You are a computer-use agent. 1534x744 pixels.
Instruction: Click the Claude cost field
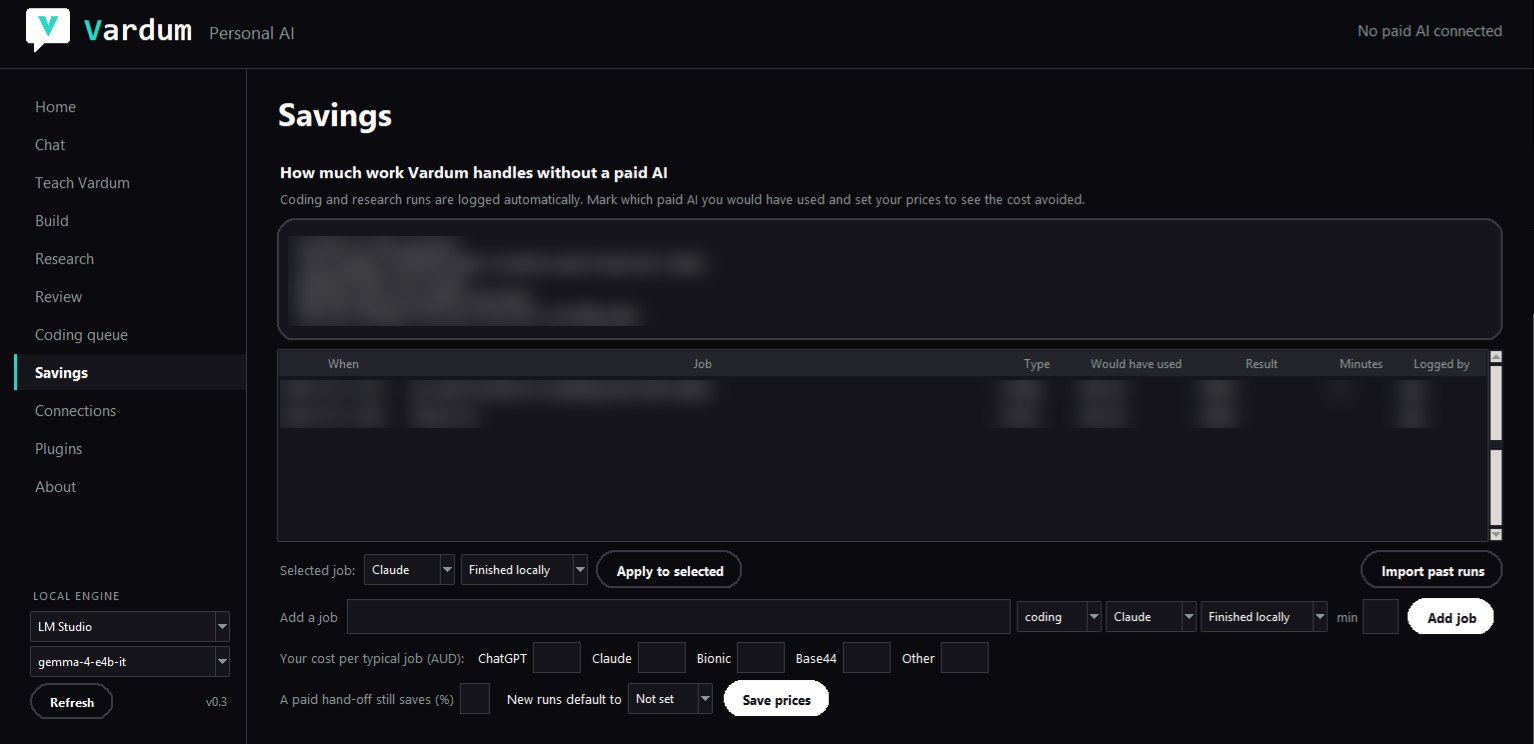661,658
